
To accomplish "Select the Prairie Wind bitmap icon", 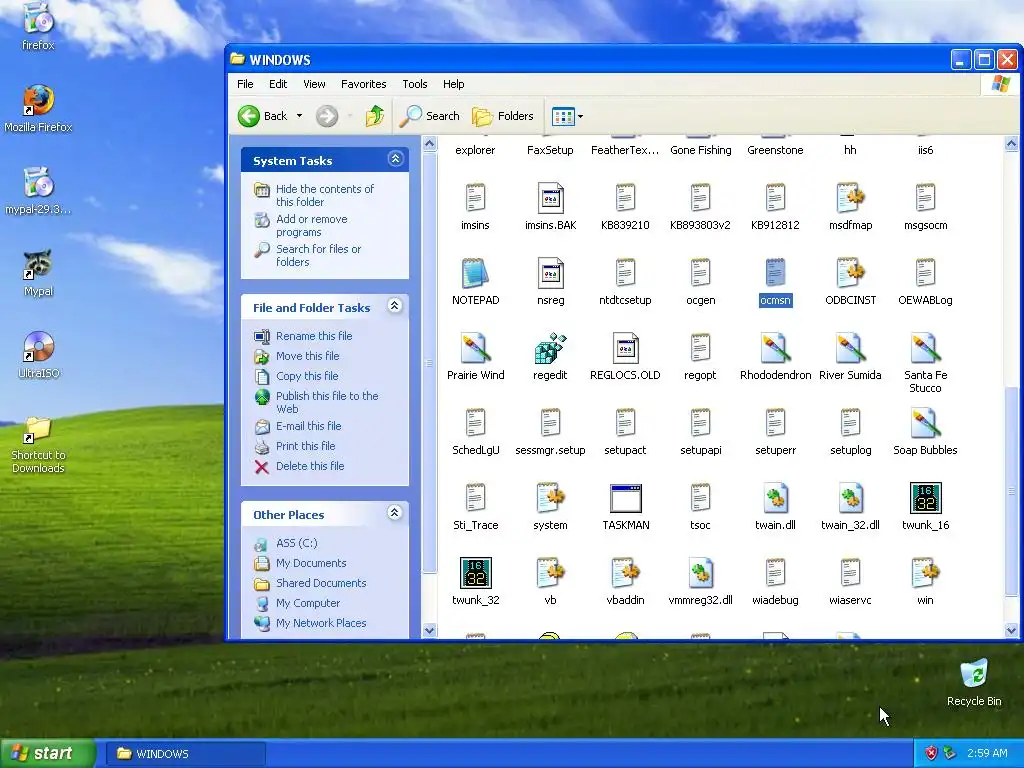I will click(x=475, y=348).
